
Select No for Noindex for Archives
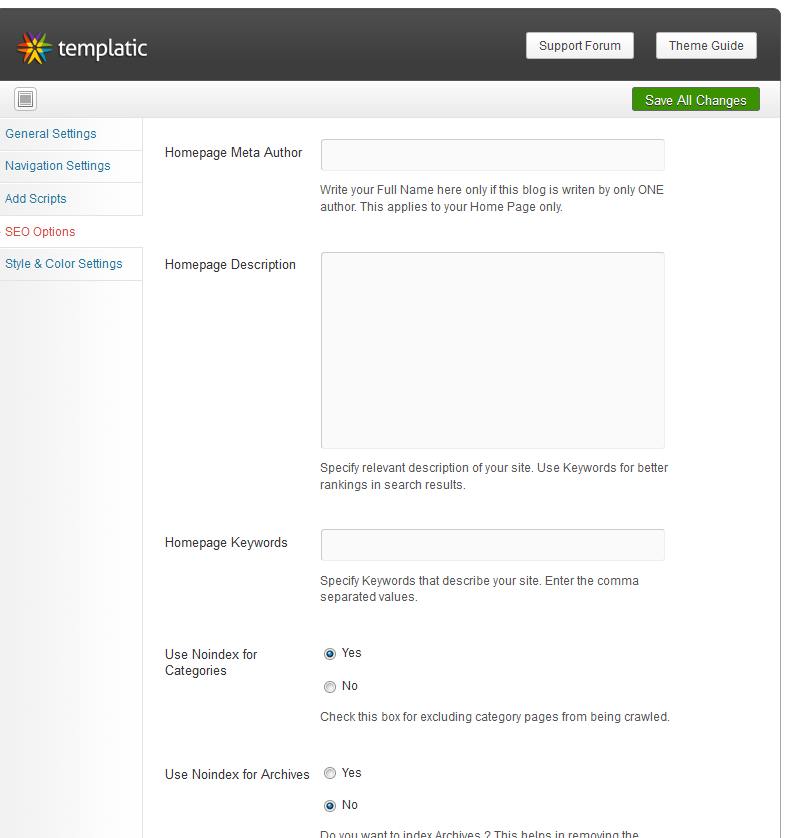coord(330,806)
